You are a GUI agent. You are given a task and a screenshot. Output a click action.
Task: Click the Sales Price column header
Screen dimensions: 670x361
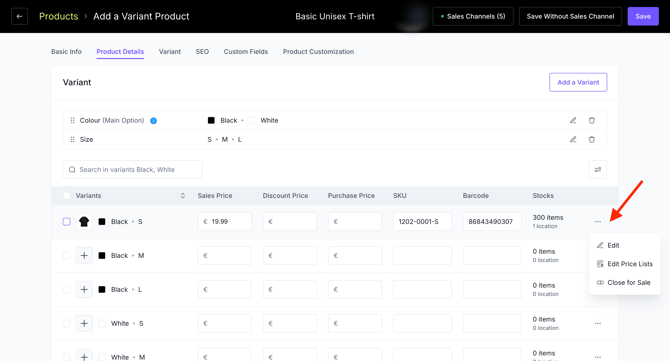[215, 196]
